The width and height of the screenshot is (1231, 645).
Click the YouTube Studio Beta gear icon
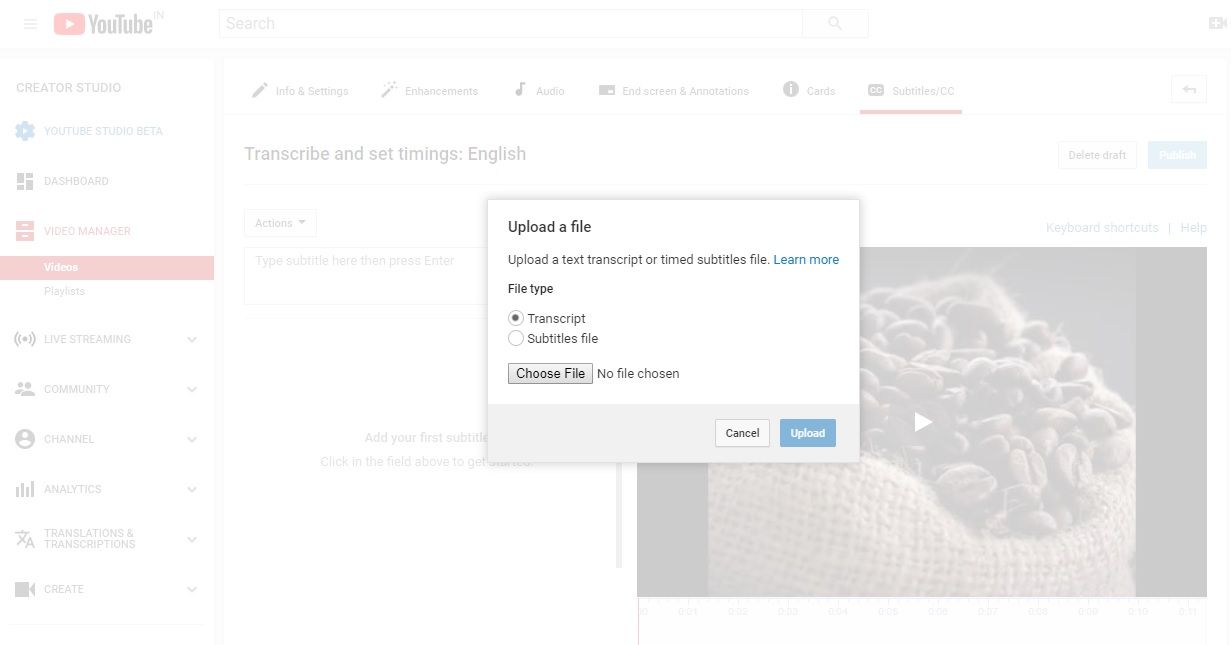25,131
